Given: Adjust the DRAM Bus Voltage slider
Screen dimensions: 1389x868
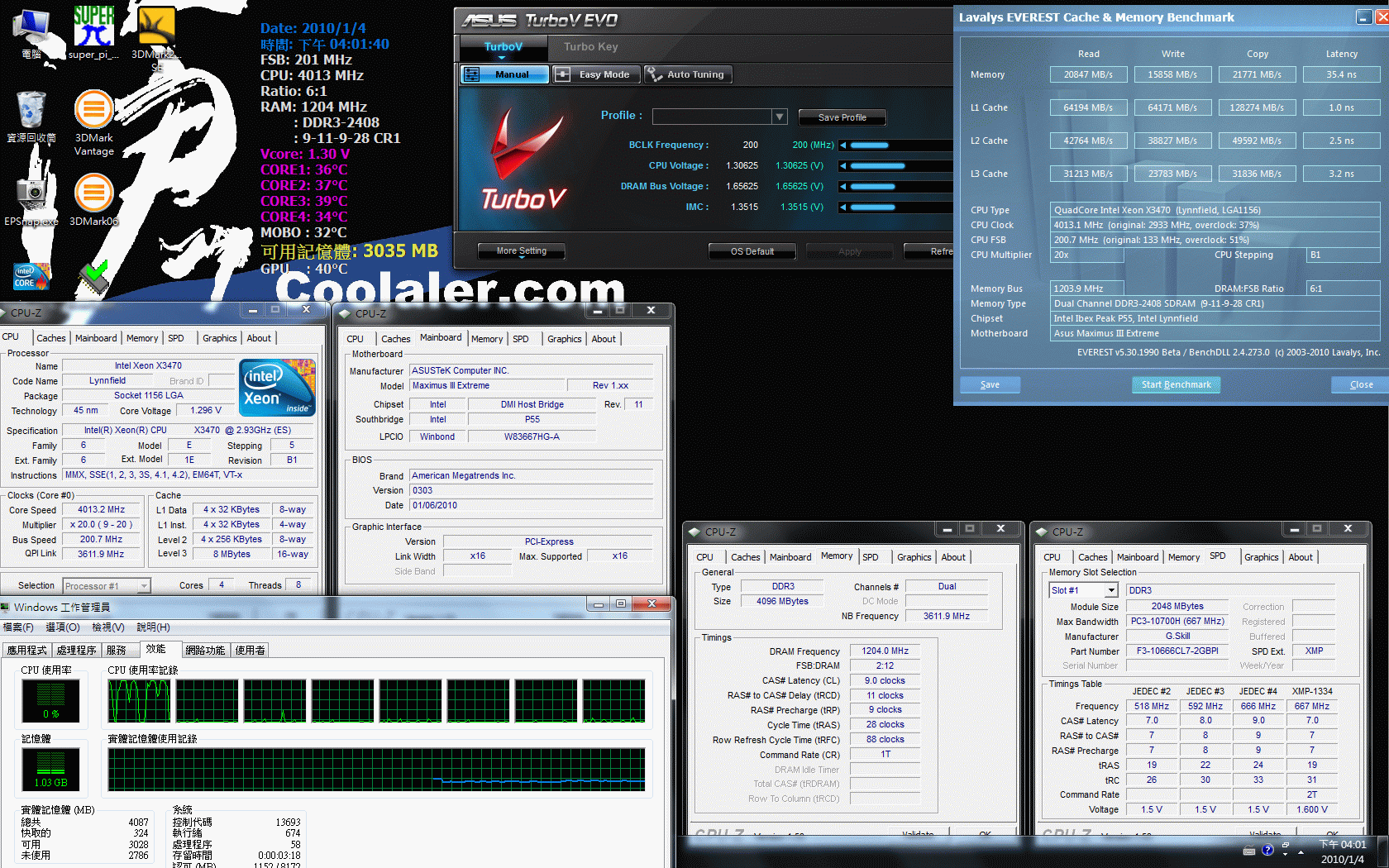Looking at the screenshot, I should click(x=901, y=187).
